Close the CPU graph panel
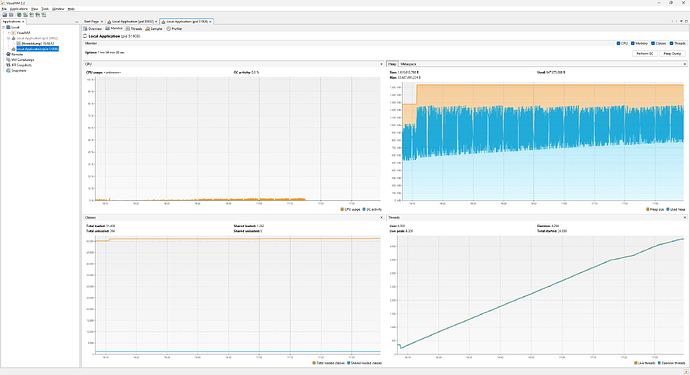The image size is (690, 375). pyautogui.click(x=381, y=64)
